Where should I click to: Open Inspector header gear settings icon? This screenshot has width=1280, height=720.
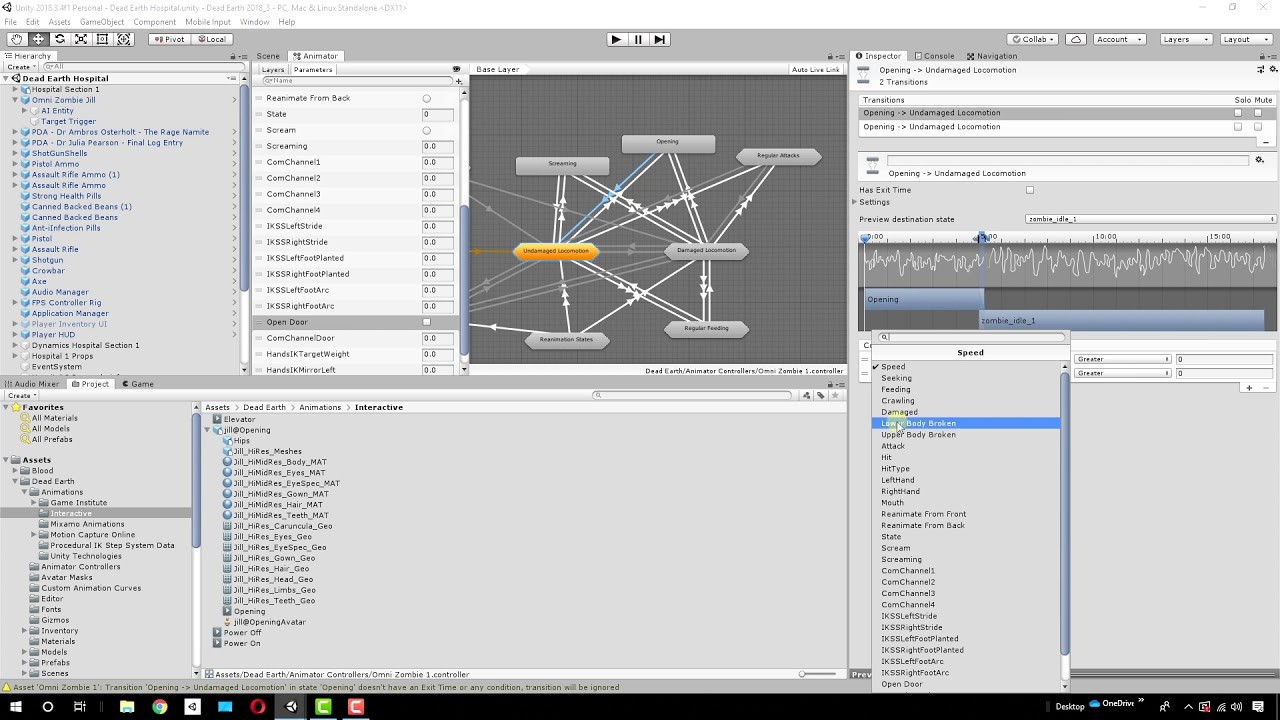point(1272,70)
